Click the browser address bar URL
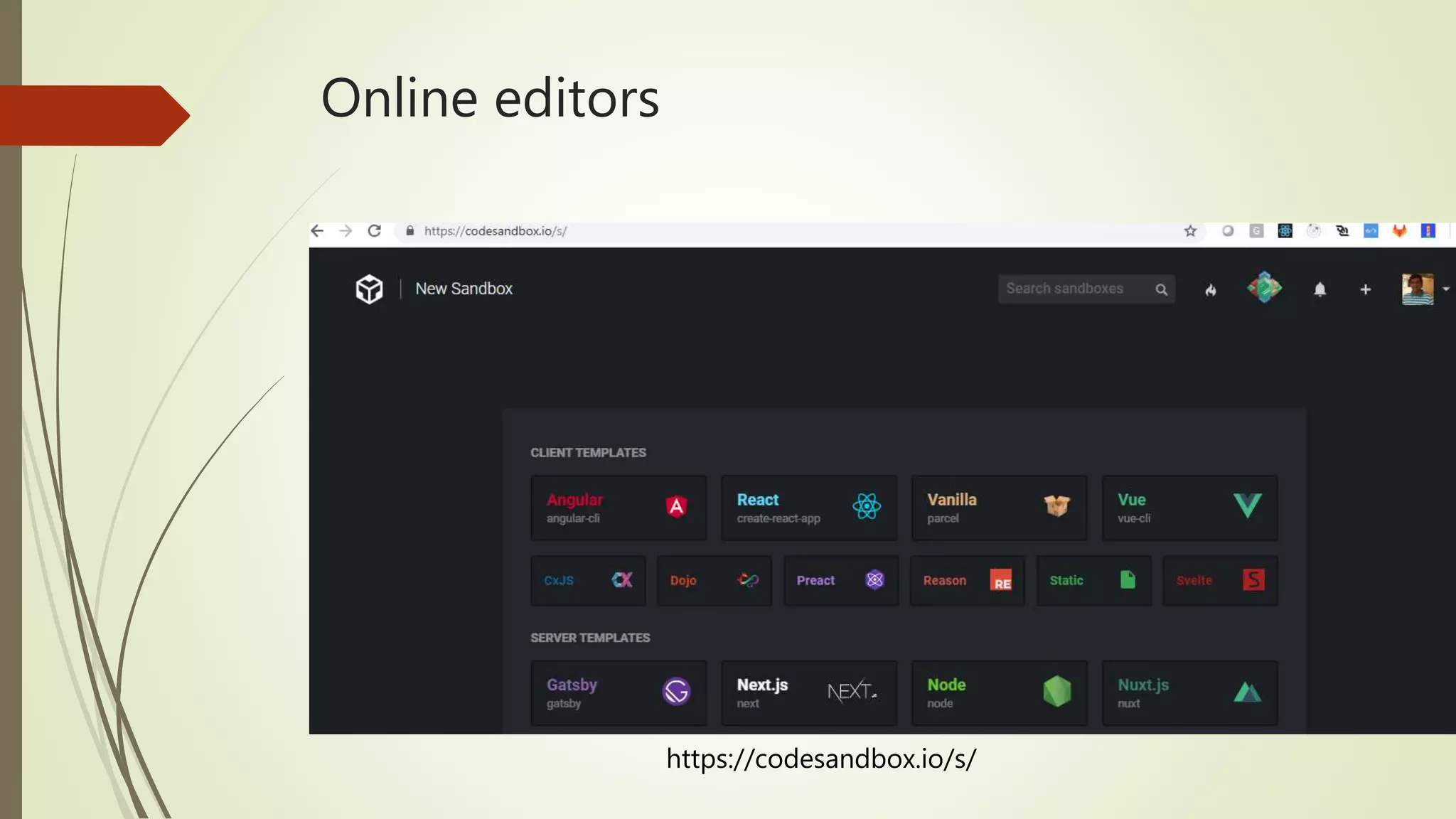Image resolution: width=1456 pixels, height=819 pixels. (x=496, y=231)
